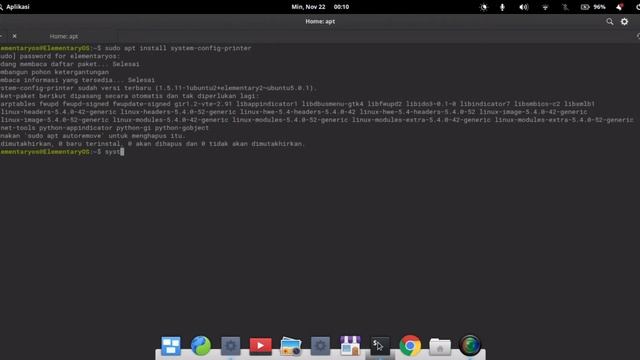Open second gear settings dock icon
This screenshot has height=360, width=640.
click(320, 346)
